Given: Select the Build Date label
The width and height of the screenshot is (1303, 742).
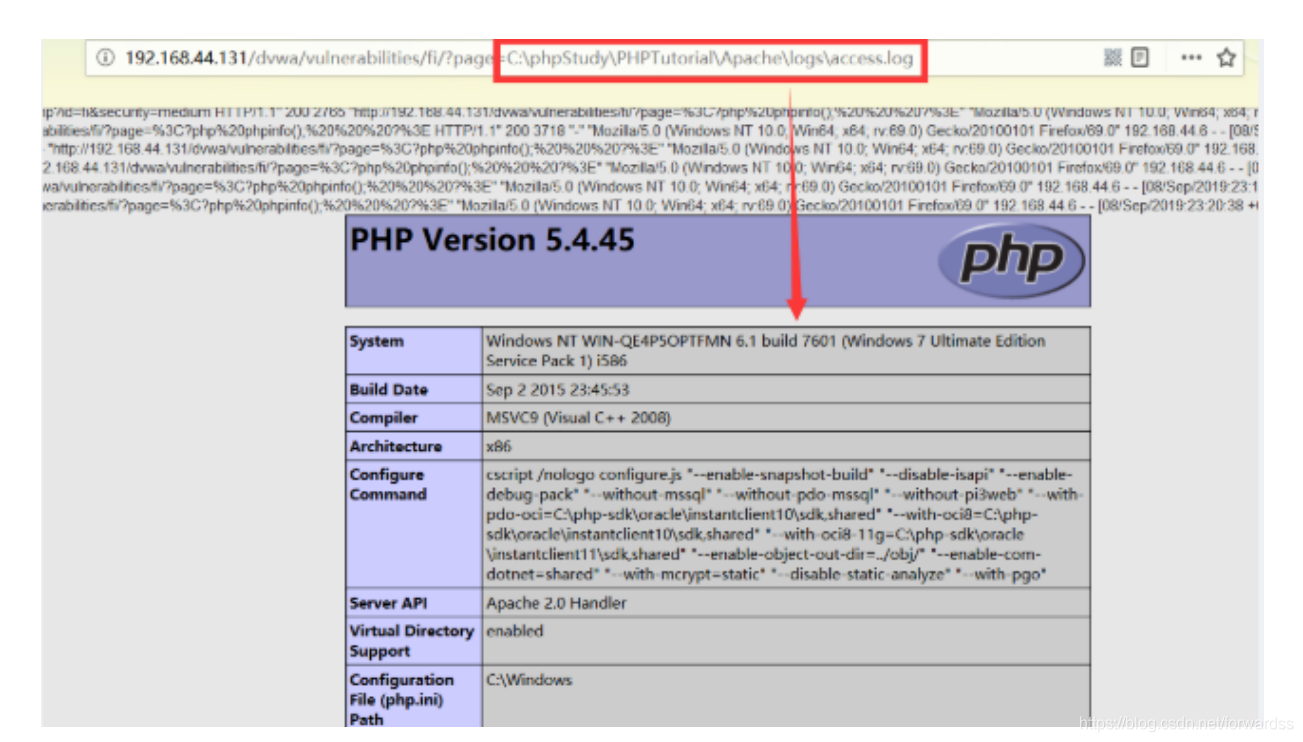Looking at the screenshot, I should point(389,390).
